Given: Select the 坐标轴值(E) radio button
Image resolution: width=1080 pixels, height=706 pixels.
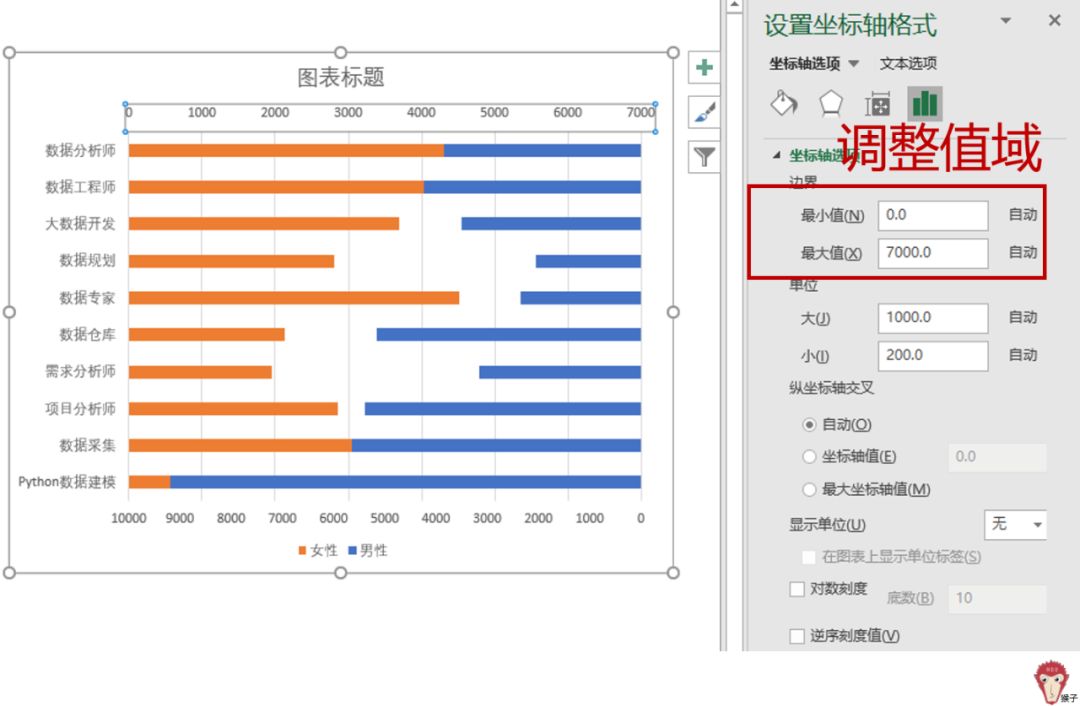Looking at the screenshot, I should (x=809, y=457).
